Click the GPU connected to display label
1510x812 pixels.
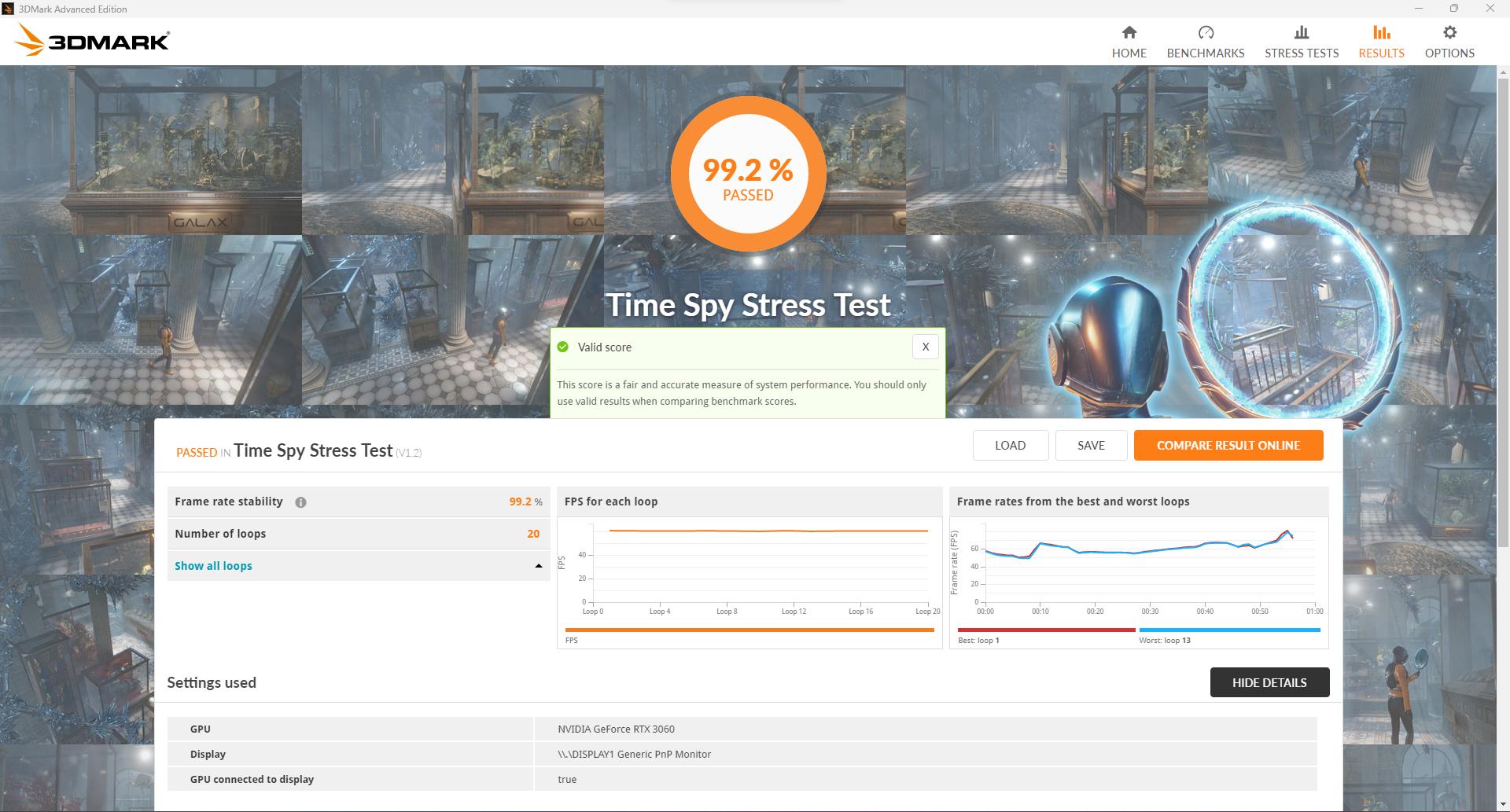click(252, 779)
